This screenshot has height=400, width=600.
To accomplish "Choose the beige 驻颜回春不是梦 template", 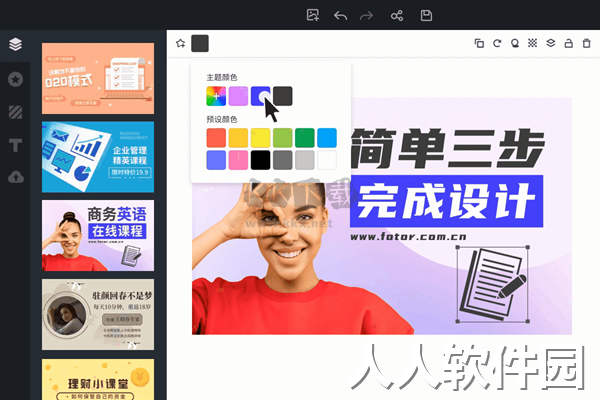I will pyautogui.click(x=98, y=314).
